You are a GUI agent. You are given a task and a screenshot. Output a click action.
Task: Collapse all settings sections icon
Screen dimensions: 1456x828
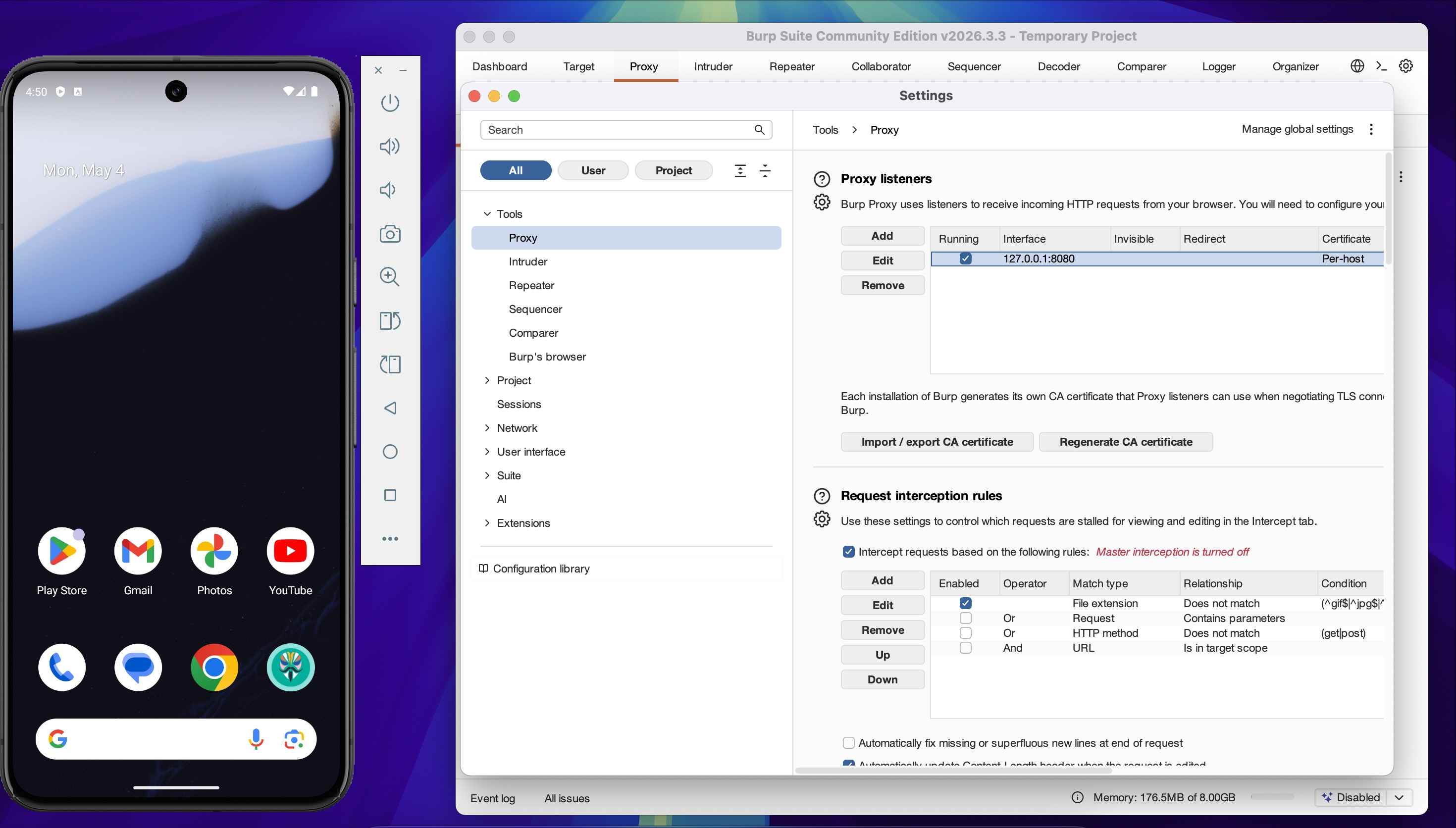(x=765, y=171)
